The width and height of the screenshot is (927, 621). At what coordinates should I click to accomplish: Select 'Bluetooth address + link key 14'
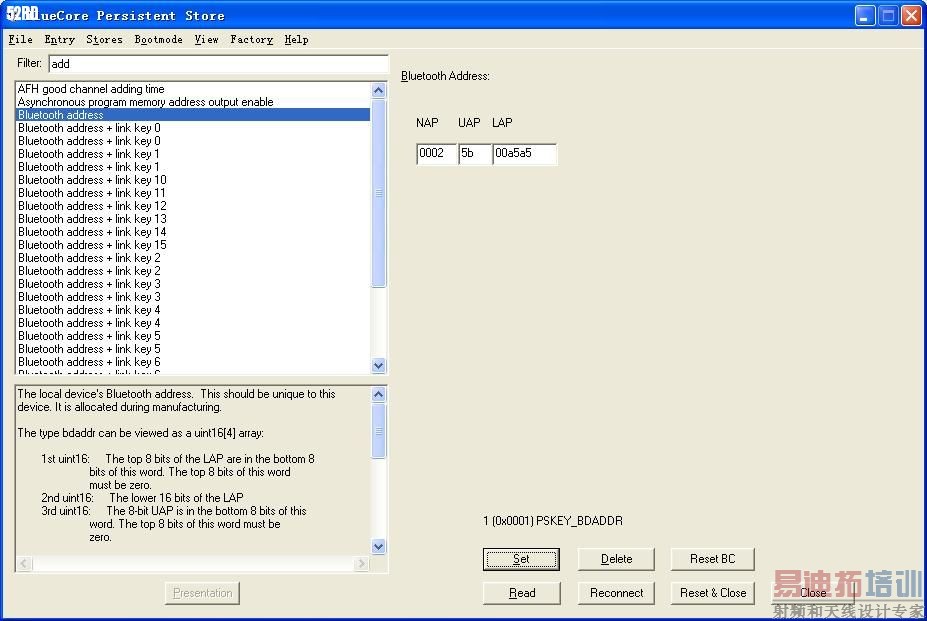tap(193, 232)
